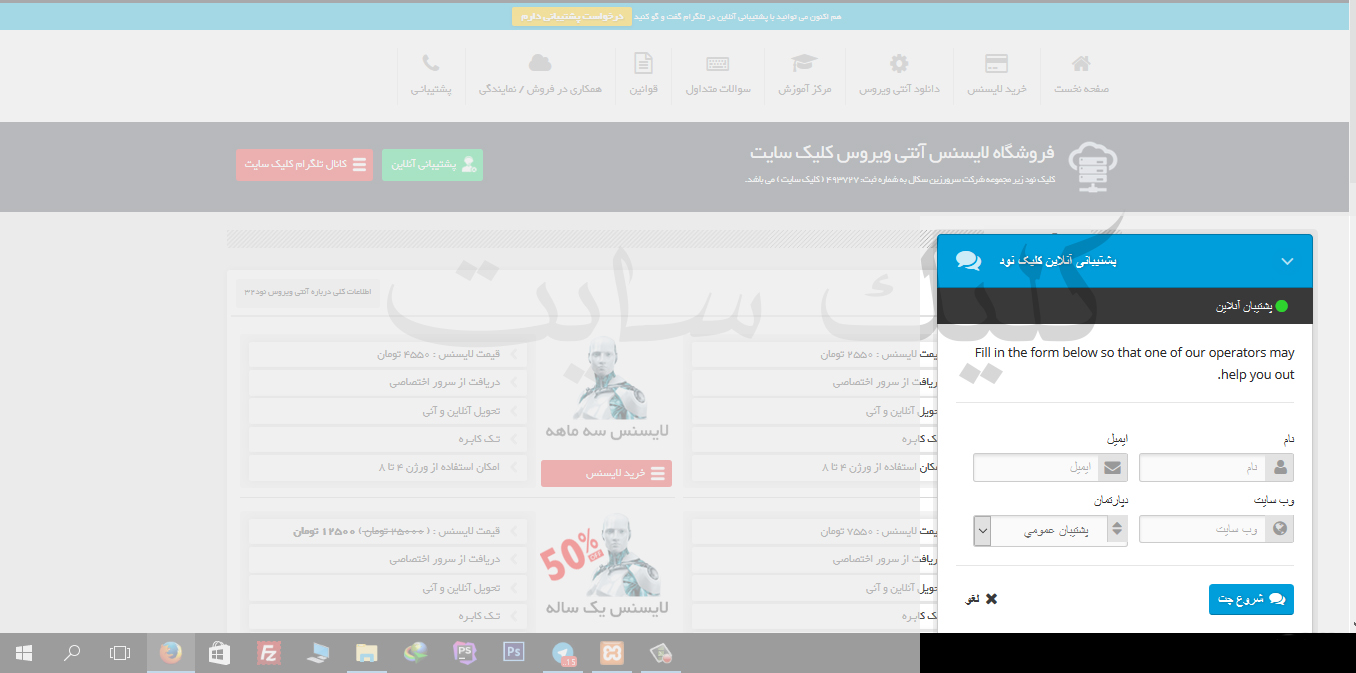Click the gear antivirus download icon
Screen dimensions: 1356x673
899,64
